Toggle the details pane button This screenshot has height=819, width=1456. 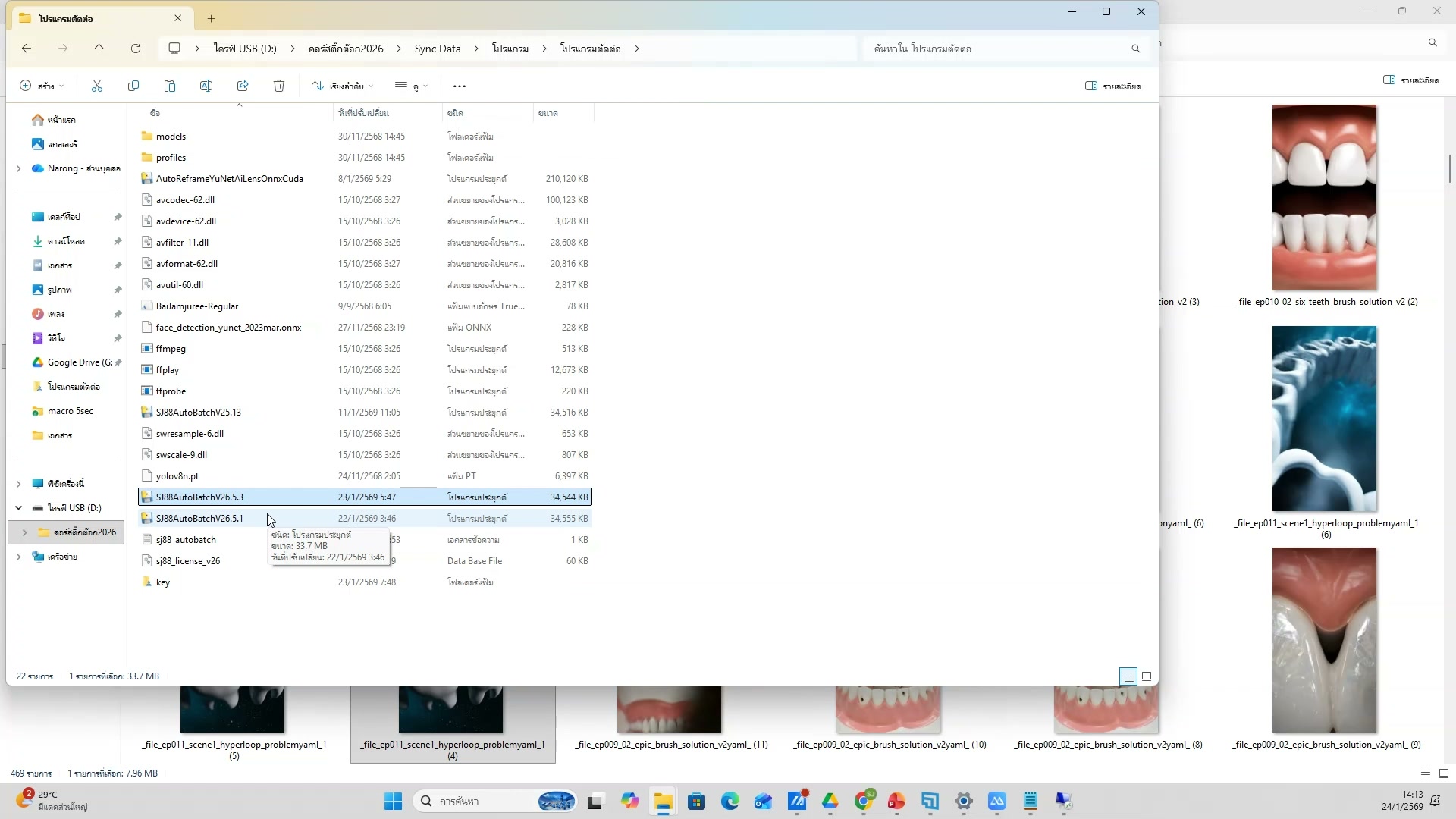pyautogui.click(x=1112, y=86)
